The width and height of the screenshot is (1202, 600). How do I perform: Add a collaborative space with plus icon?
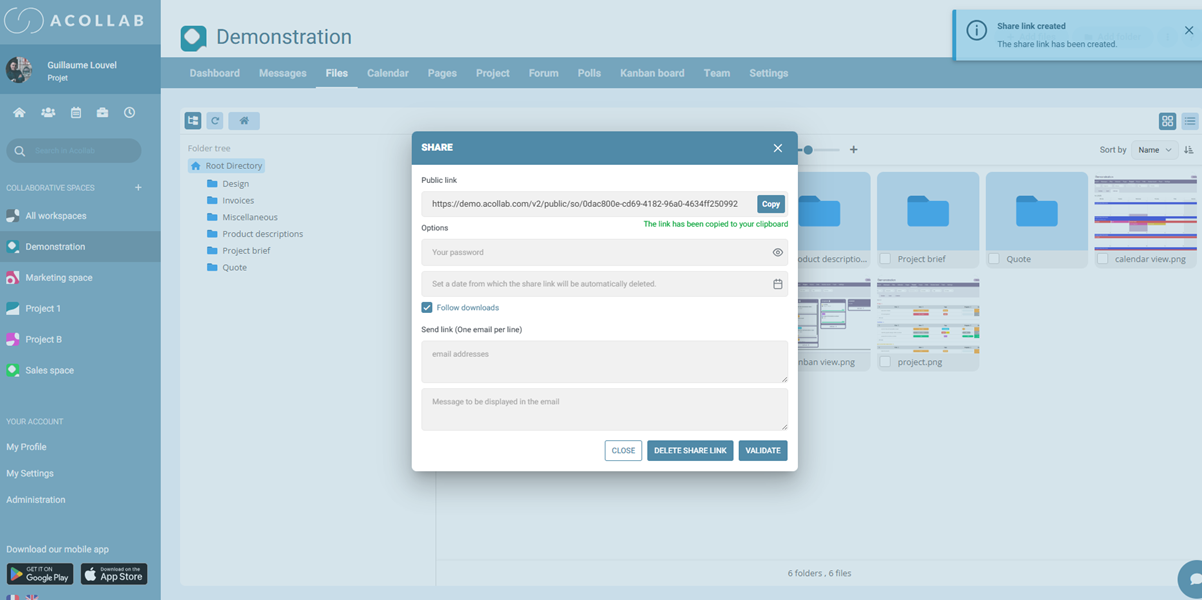138,188
